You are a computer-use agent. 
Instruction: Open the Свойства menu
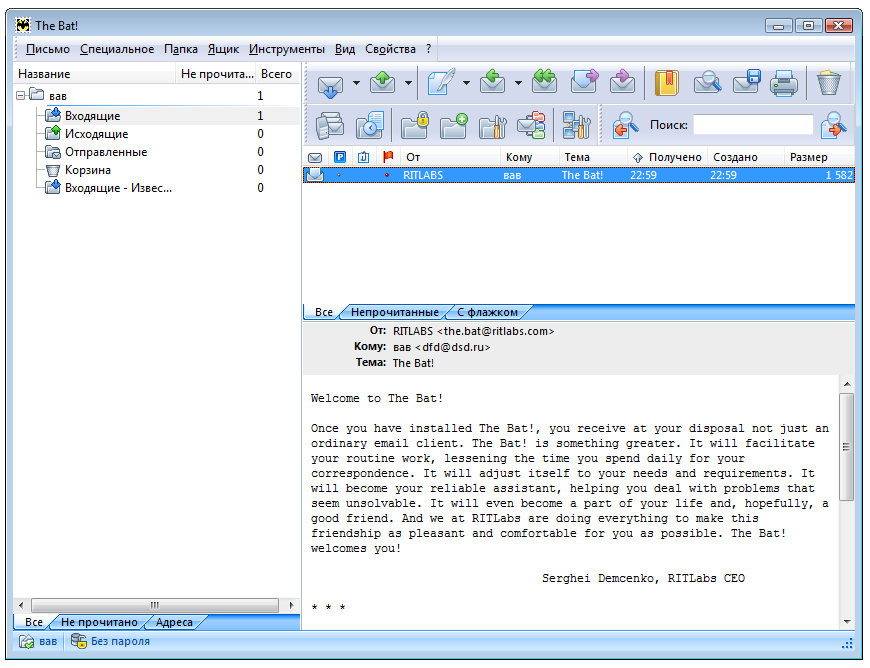click(x=391, y=49)
